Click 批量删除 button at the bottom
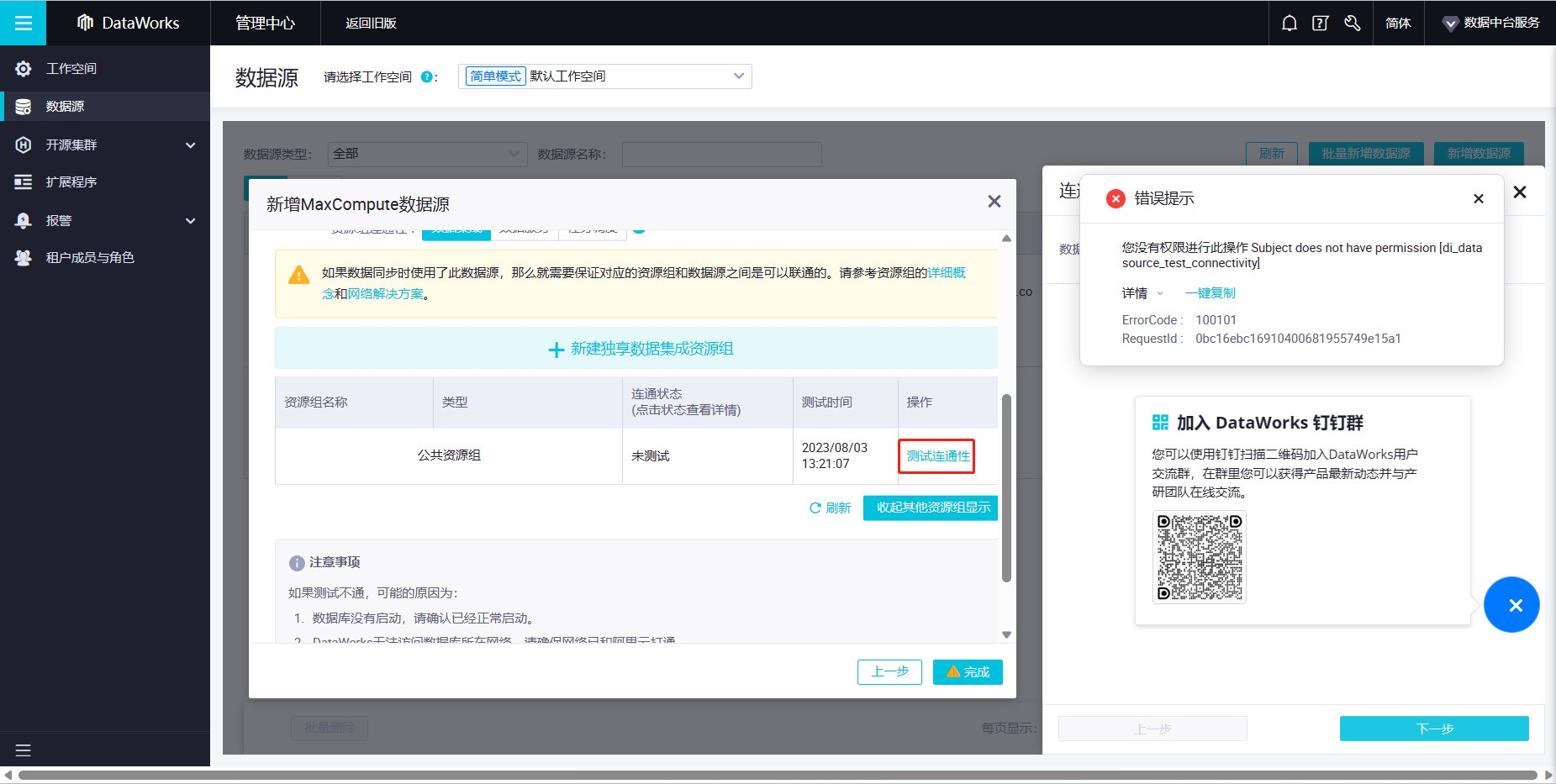 pos(330,728)
